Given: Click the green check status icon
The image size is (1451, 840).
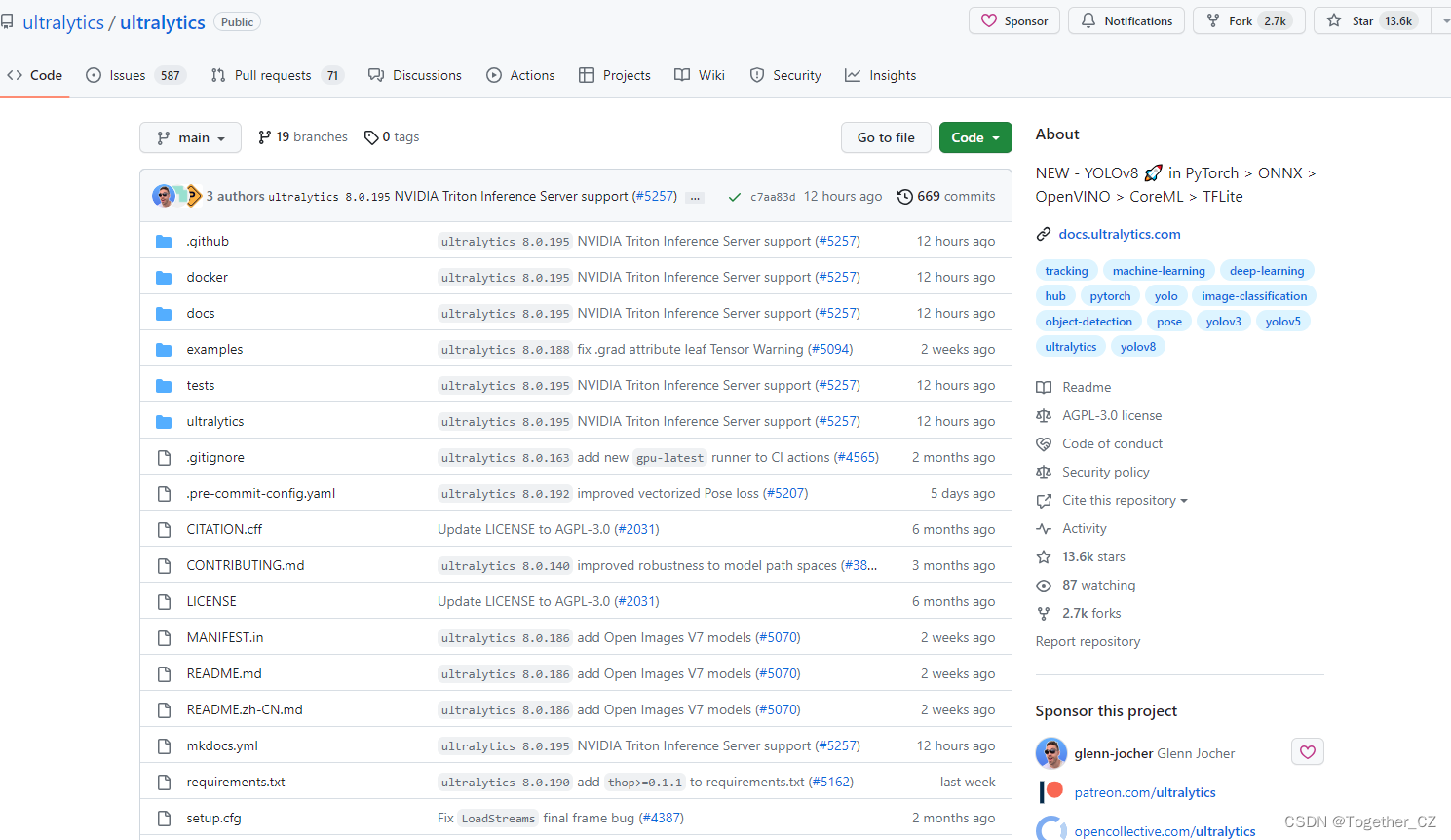Looking at the screenshot, I should 735,197.
